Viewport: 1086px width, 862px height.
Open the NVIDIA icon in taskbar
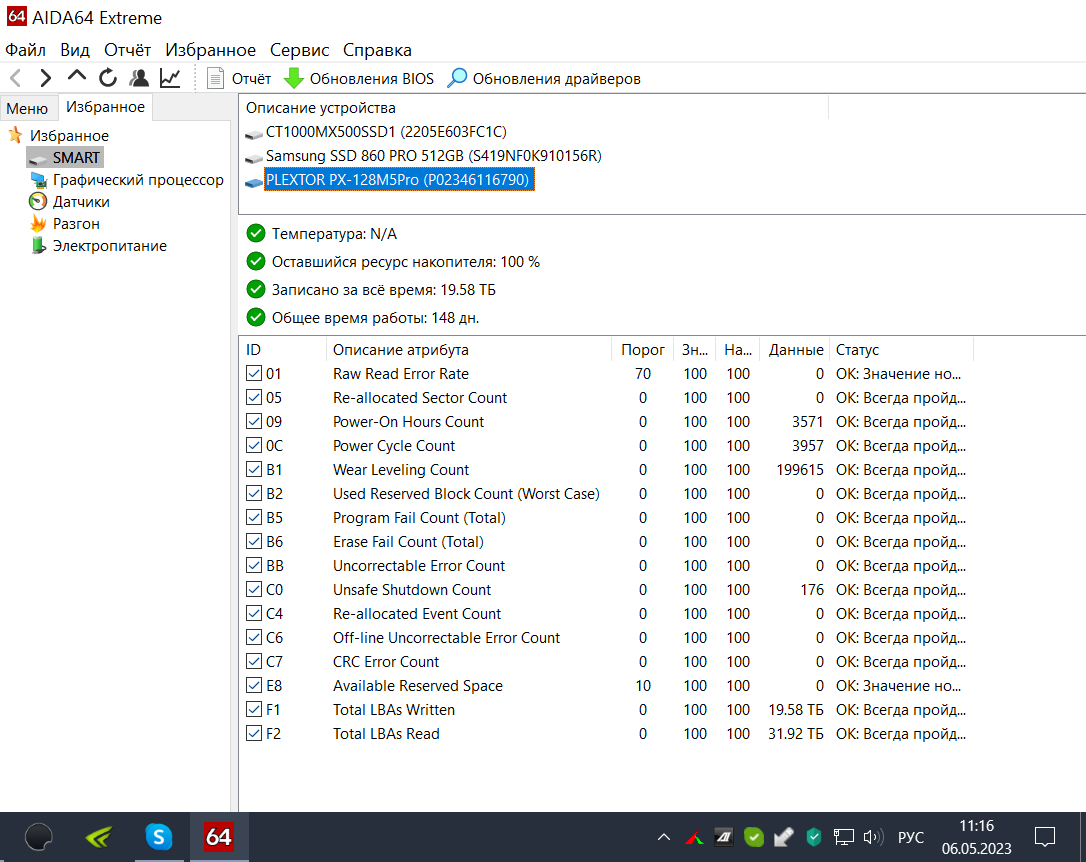(99, 837)
